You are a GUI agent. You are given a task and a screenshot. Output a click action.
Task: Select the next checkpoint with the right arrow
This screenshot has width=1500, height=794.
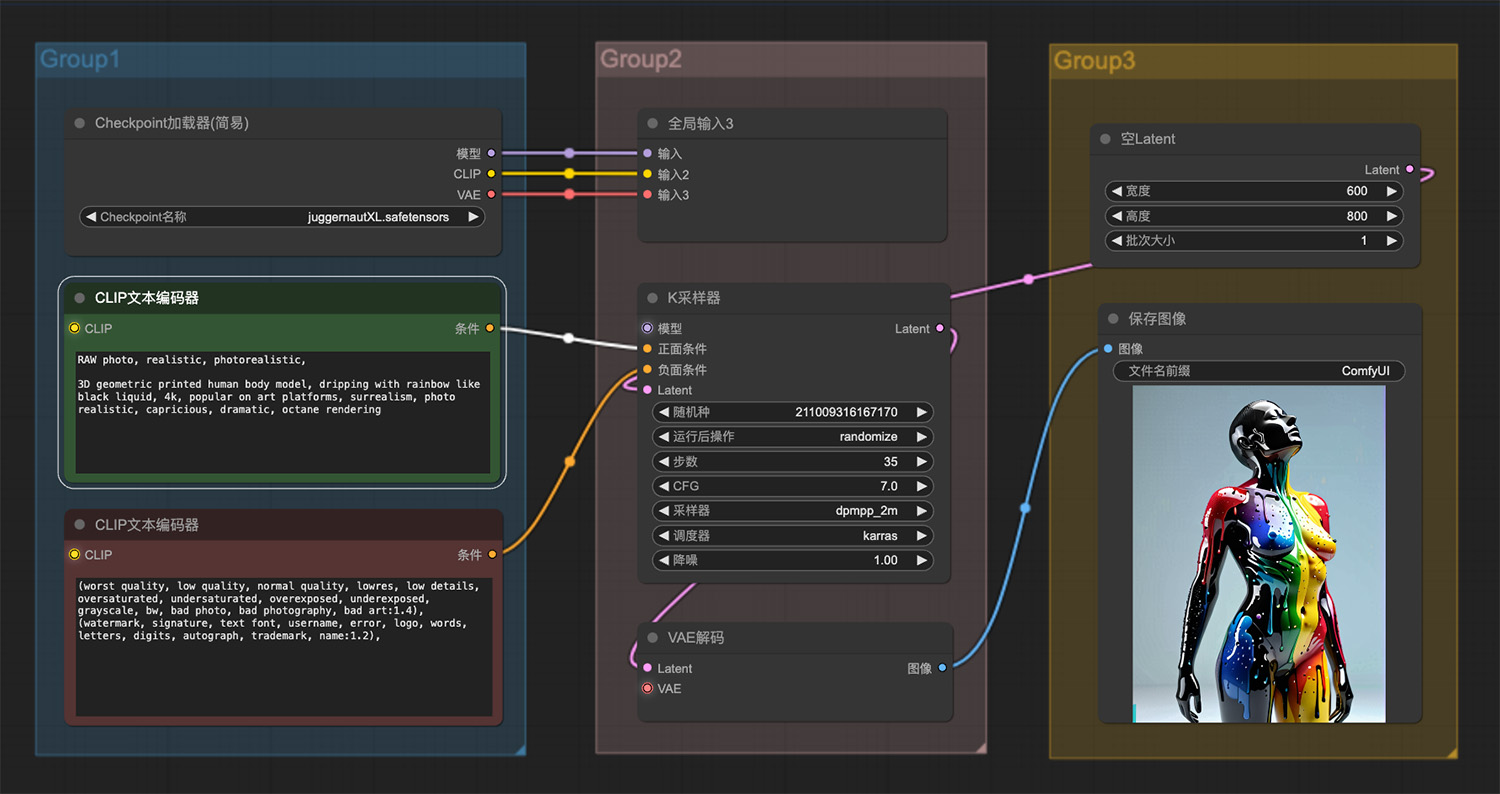pyautogui.click(x=473, y=217)
